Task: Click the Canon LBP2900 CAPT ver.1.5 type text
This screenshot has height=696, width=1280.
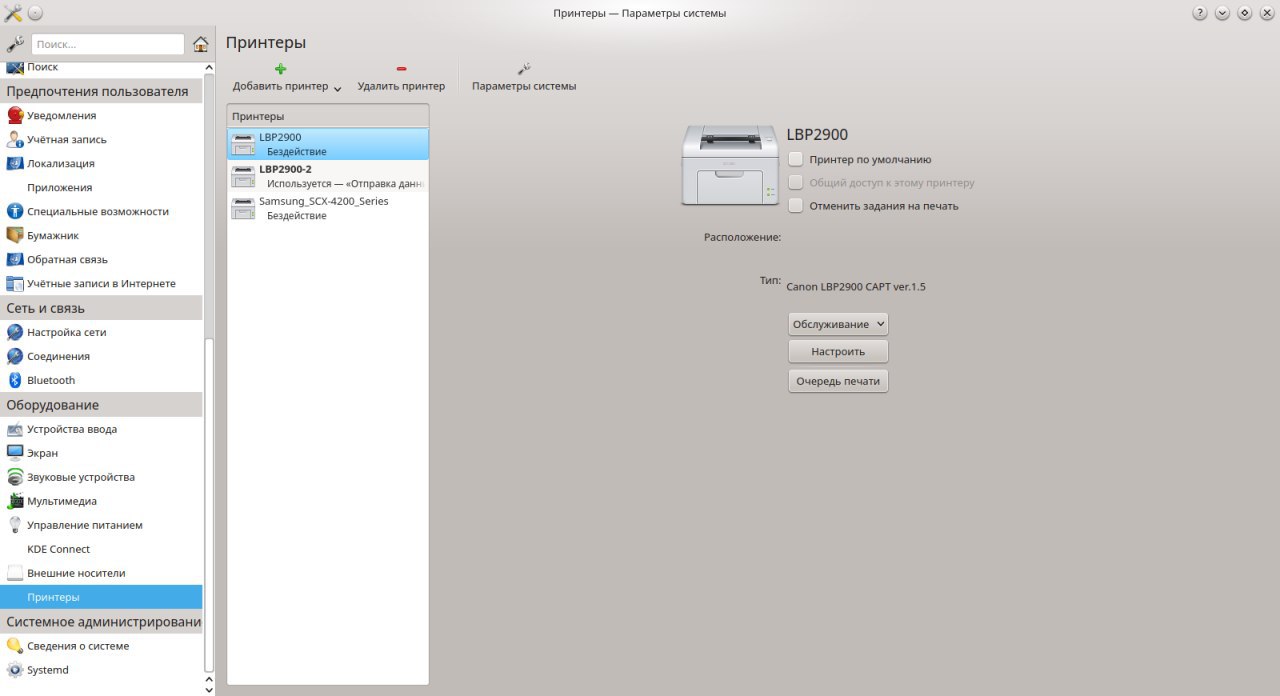Action: pos(856,287)
